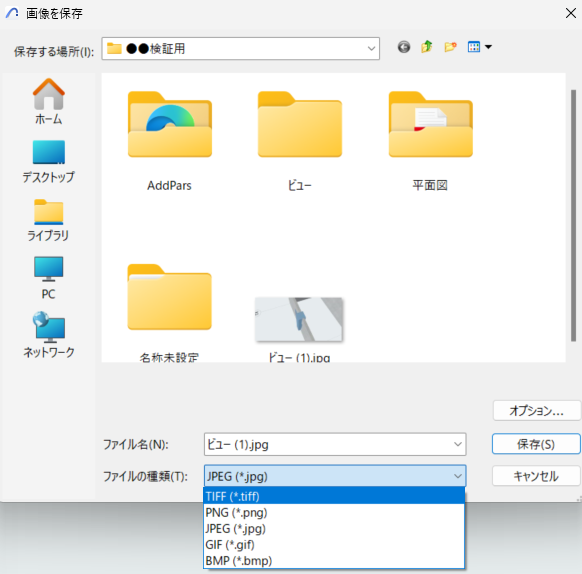Choose BMP (*.bmp) file type
Viewport: 582px width, 574px height.
[334, 560]
